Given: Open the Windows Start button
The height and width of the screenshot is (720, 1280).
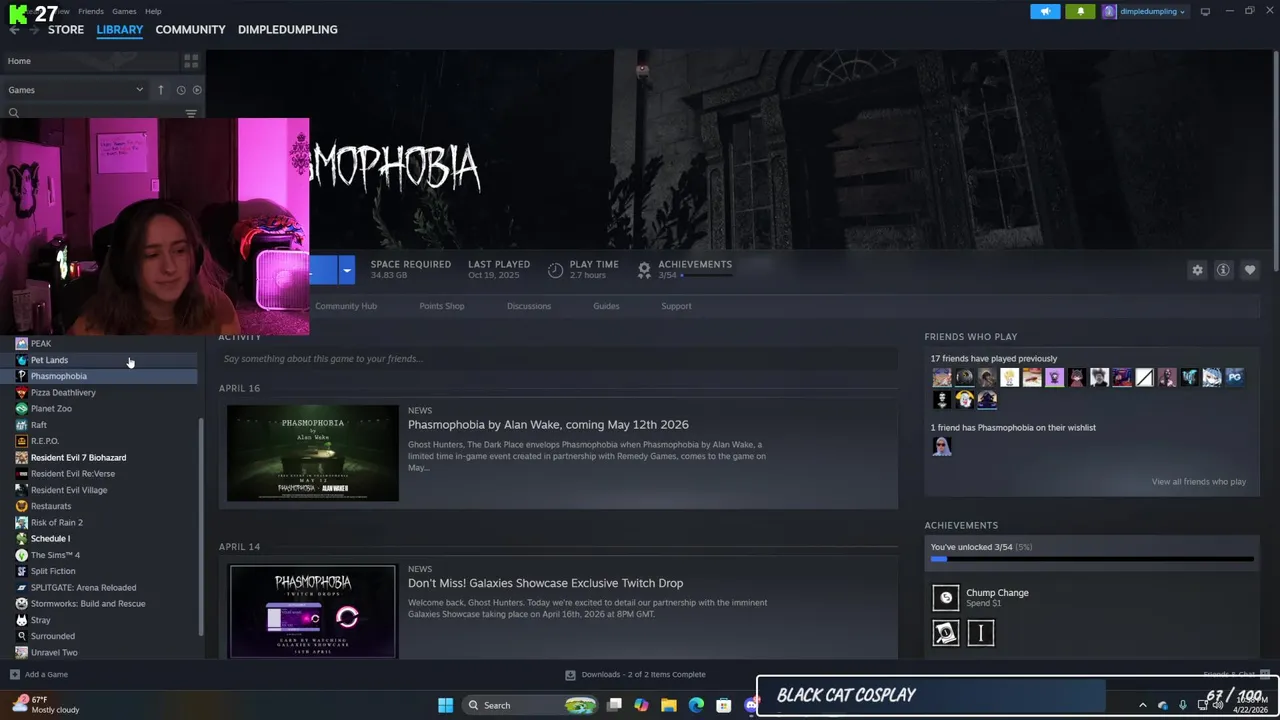Looking at the screenshot, I should pos(445,705).
